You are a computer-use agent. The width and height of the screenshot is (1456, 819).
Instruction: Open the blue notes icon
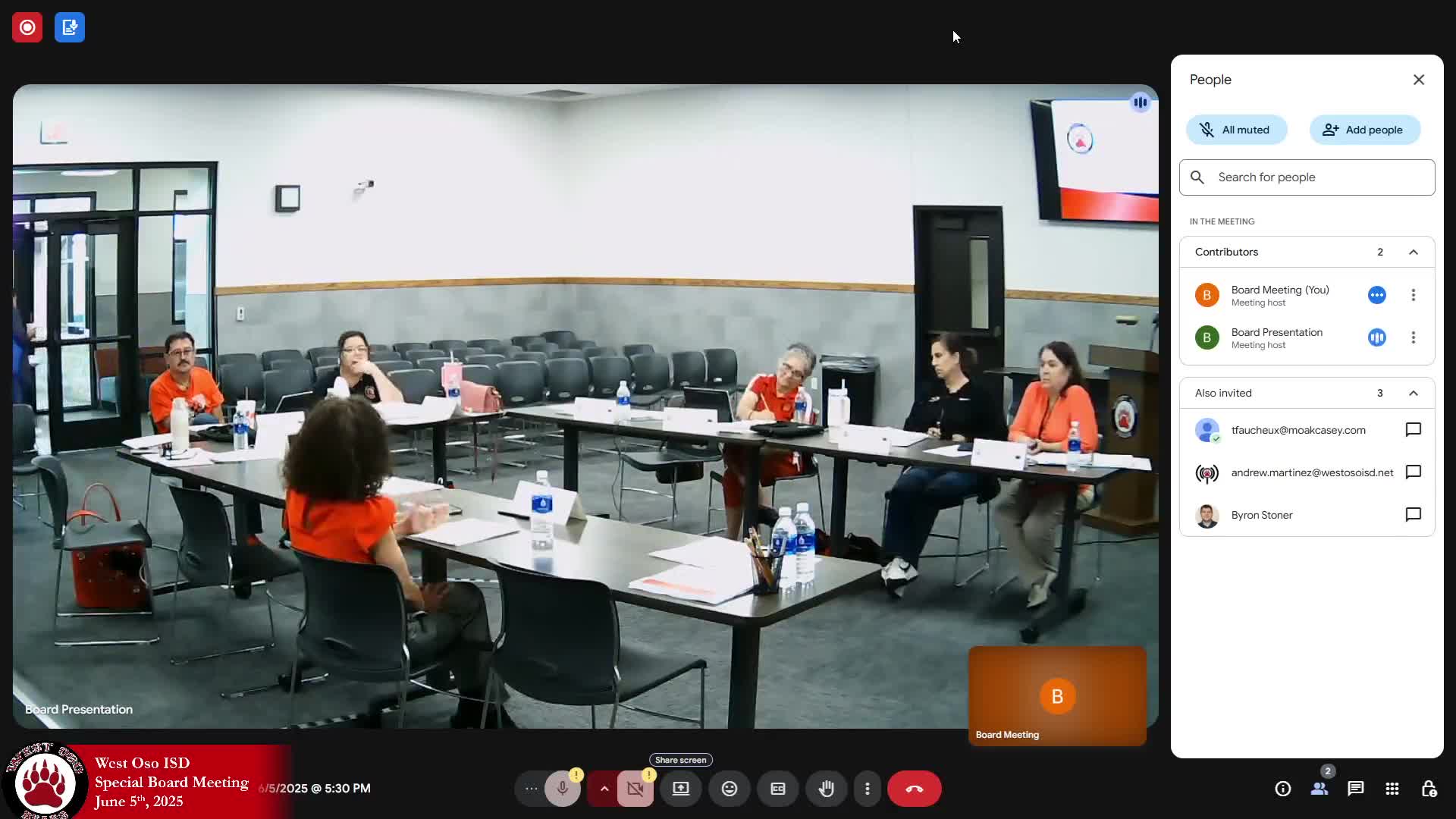(x=70, y=27)
